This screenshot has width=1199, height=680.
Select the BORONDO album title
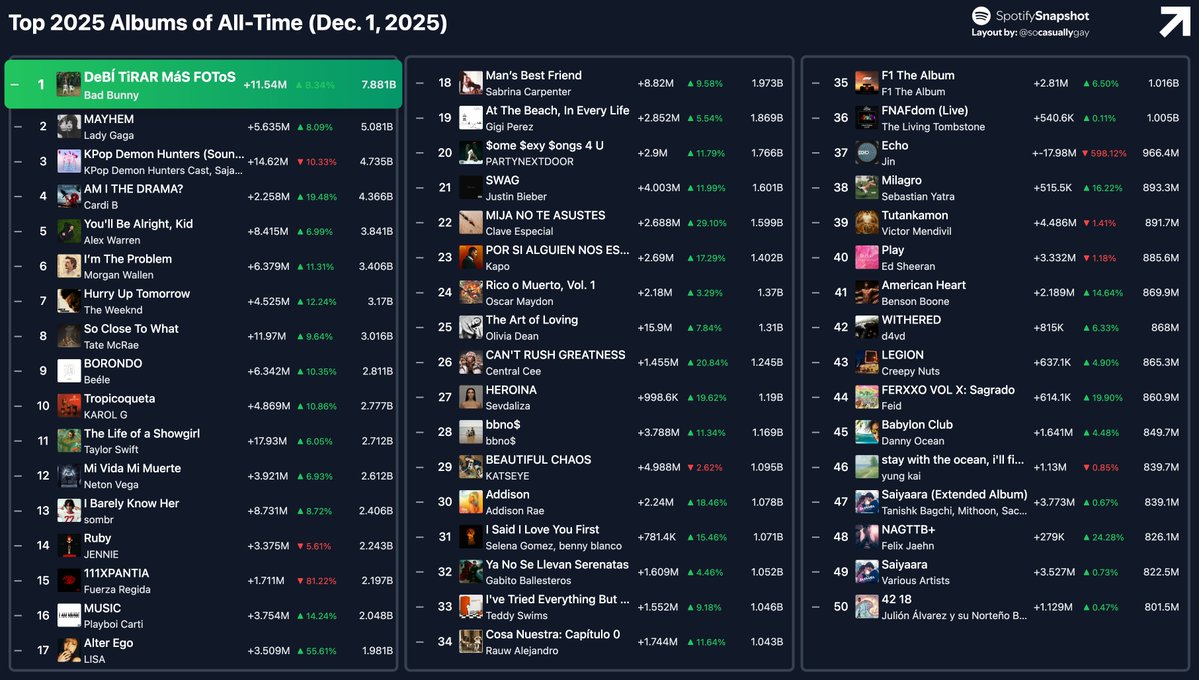point(113,363)
